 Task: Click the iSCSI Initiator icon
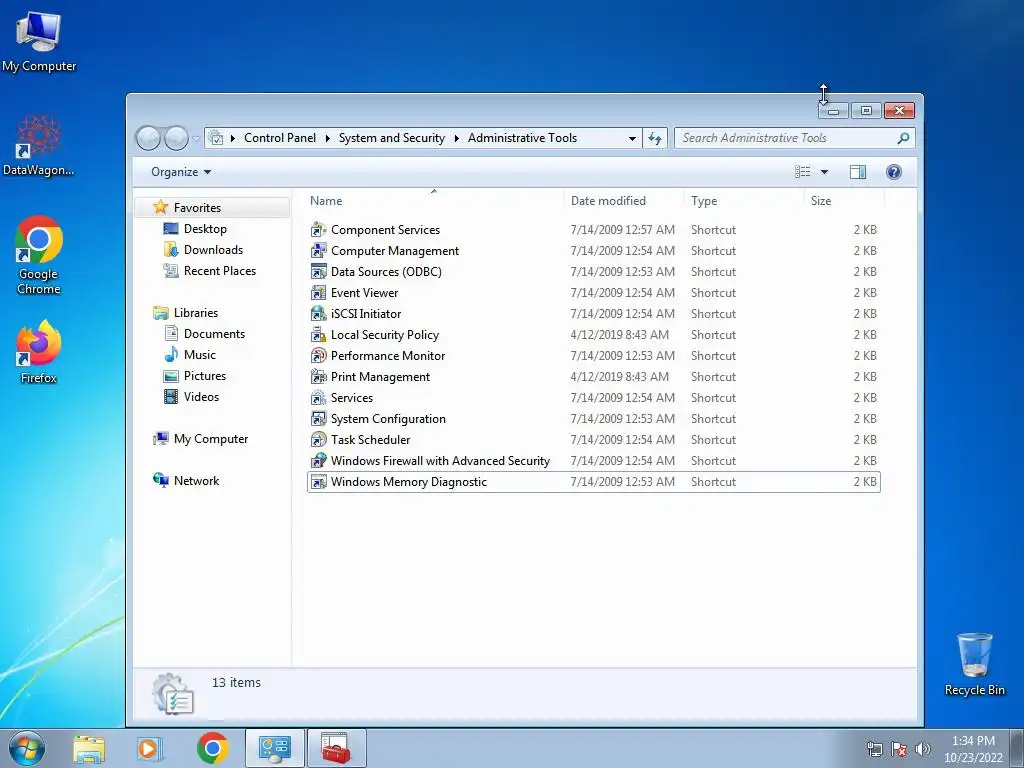[x=318, y=313]
